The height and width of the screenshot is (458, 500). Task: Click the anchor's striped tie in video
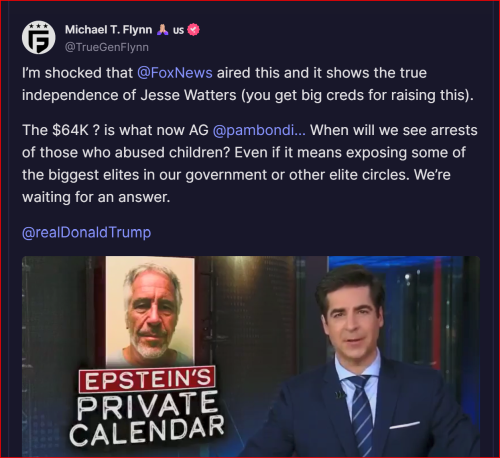tap(361, 415)
